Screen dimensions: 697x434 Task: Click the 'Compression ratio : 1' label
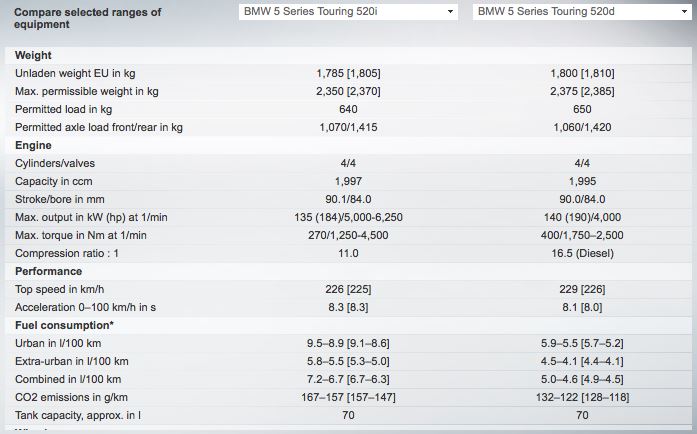click(x=67, y=253)
